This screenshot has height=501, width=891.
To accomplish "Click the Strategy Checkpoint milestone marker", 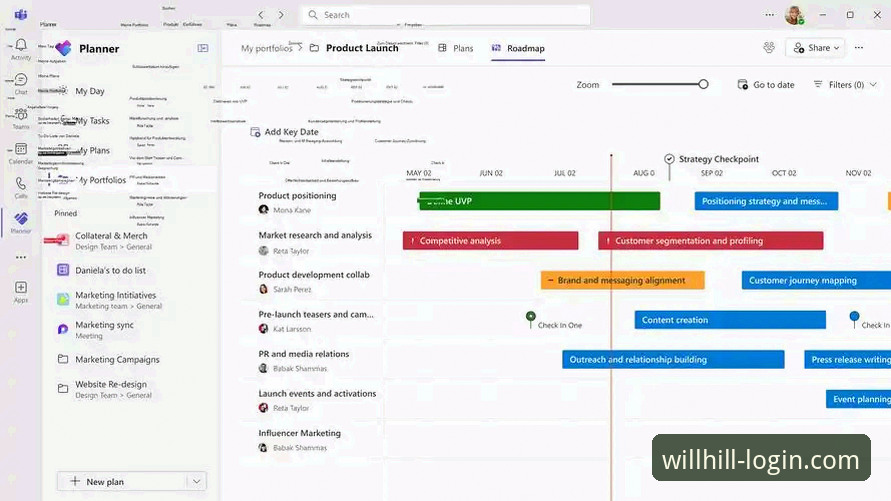I will [x=669, y=159].
